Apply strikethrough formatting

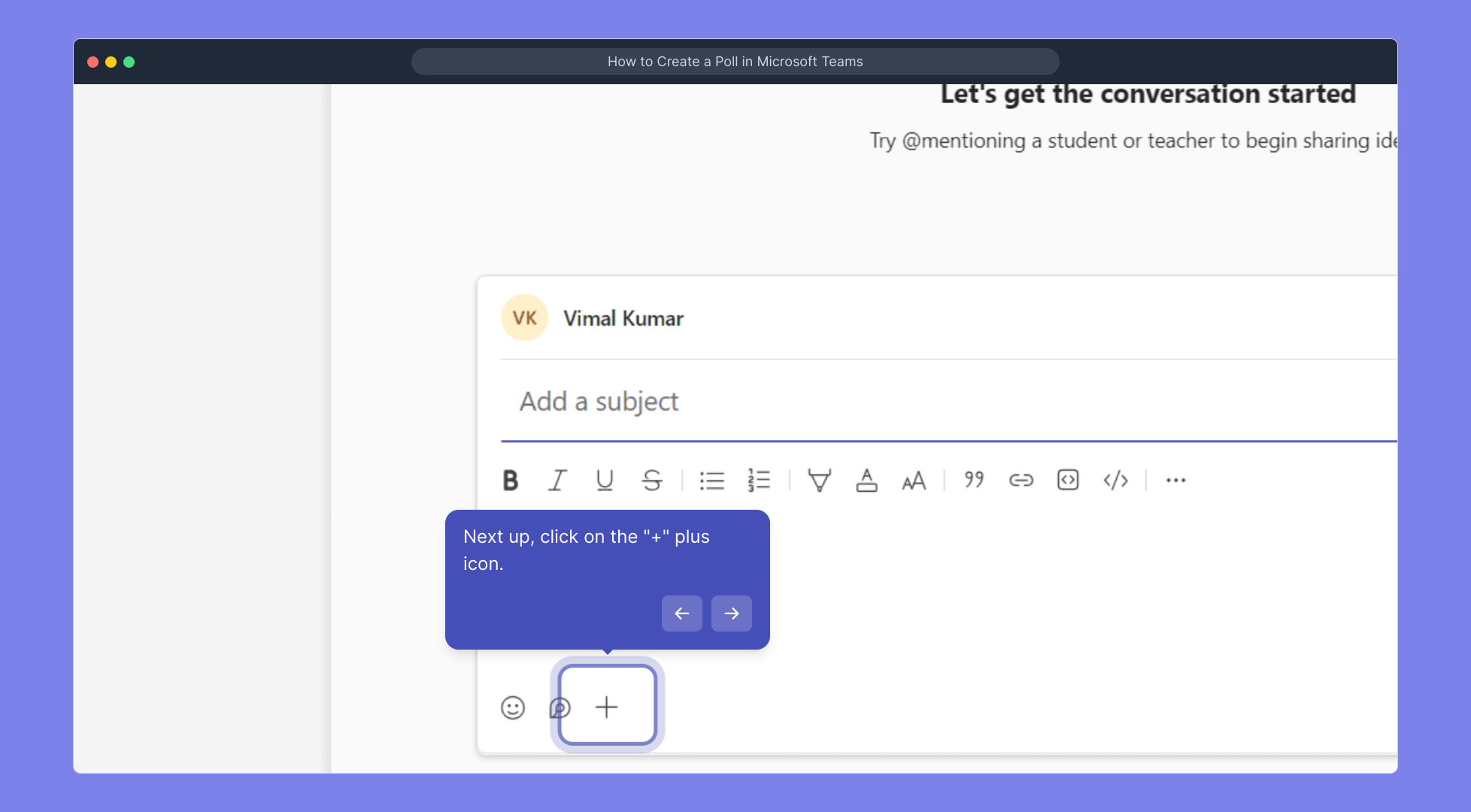coord(652,480)
